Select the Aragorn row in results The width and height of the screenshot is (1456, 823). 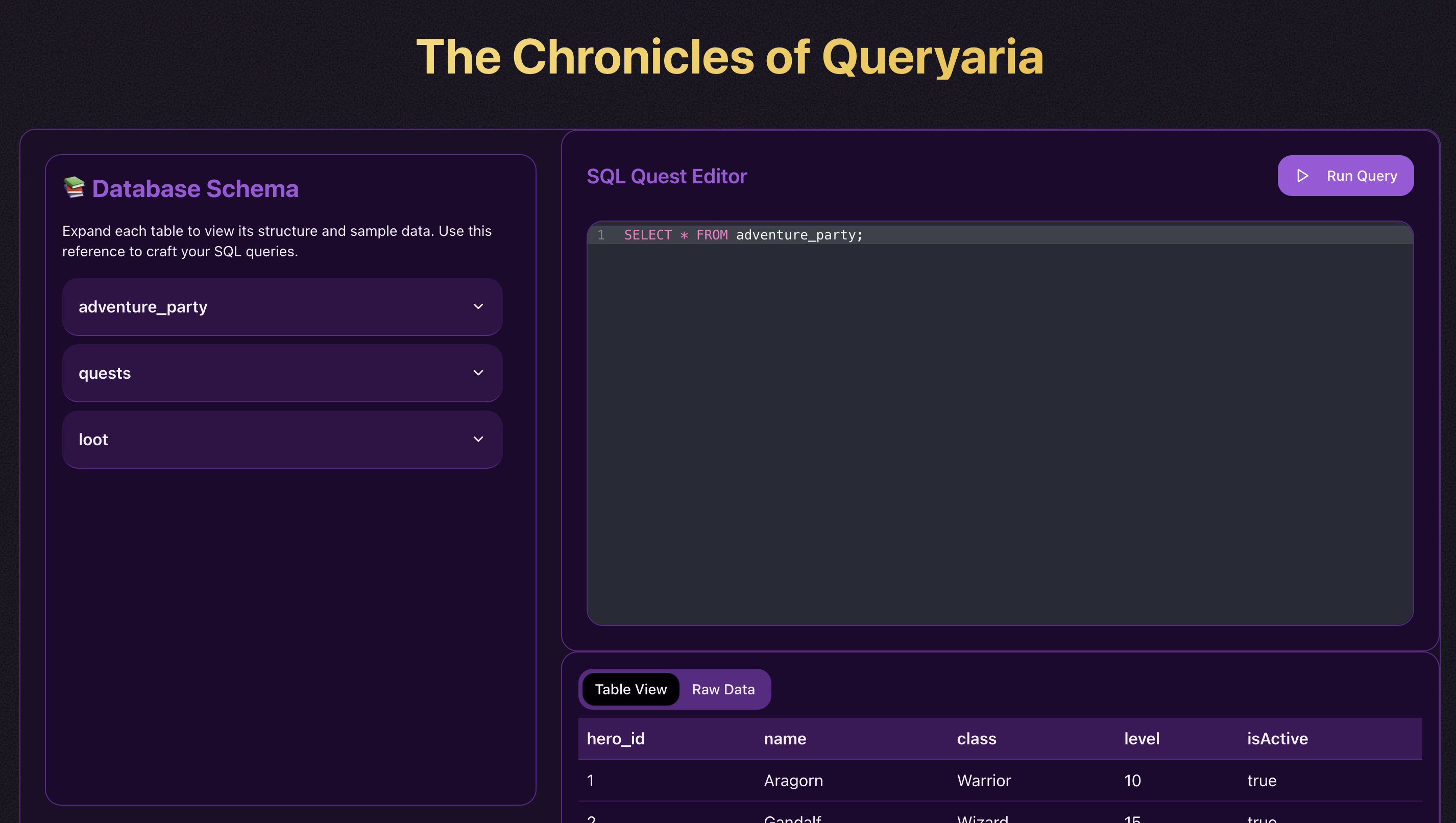[1000, 781]
